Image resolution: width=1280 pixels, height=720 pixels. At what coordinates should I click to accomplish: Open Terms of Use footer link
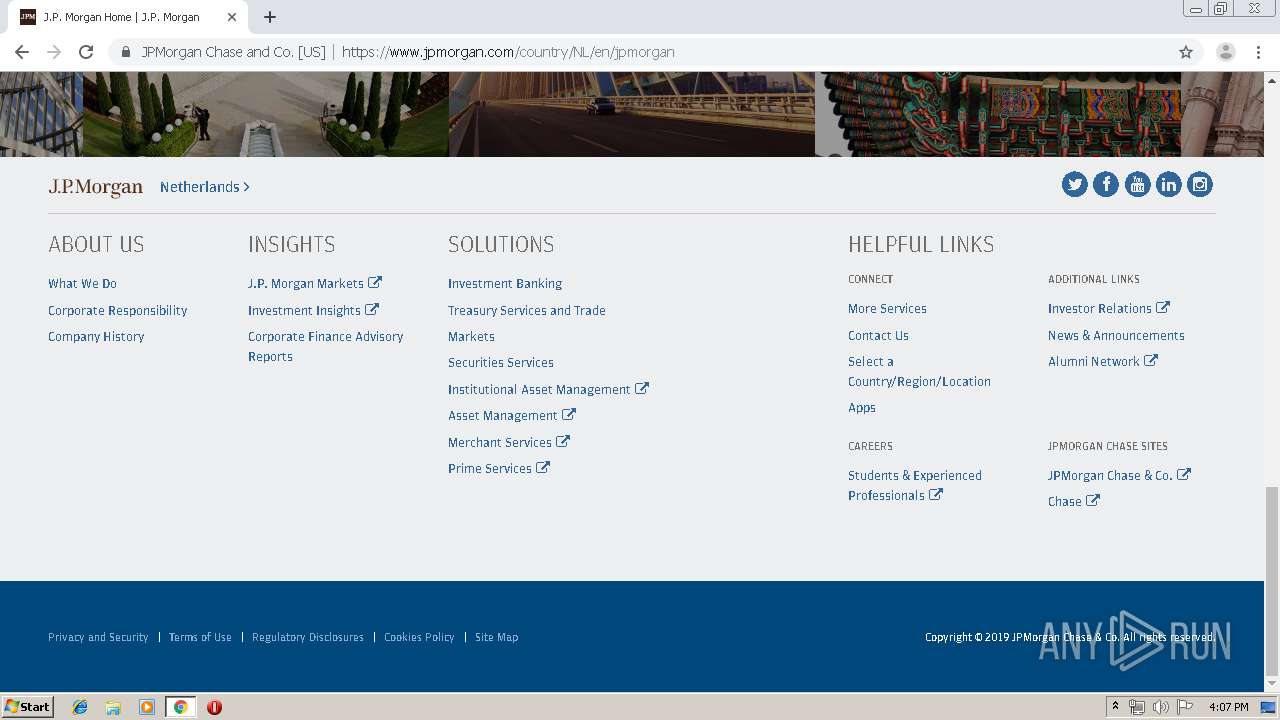[x=200, y=637]
